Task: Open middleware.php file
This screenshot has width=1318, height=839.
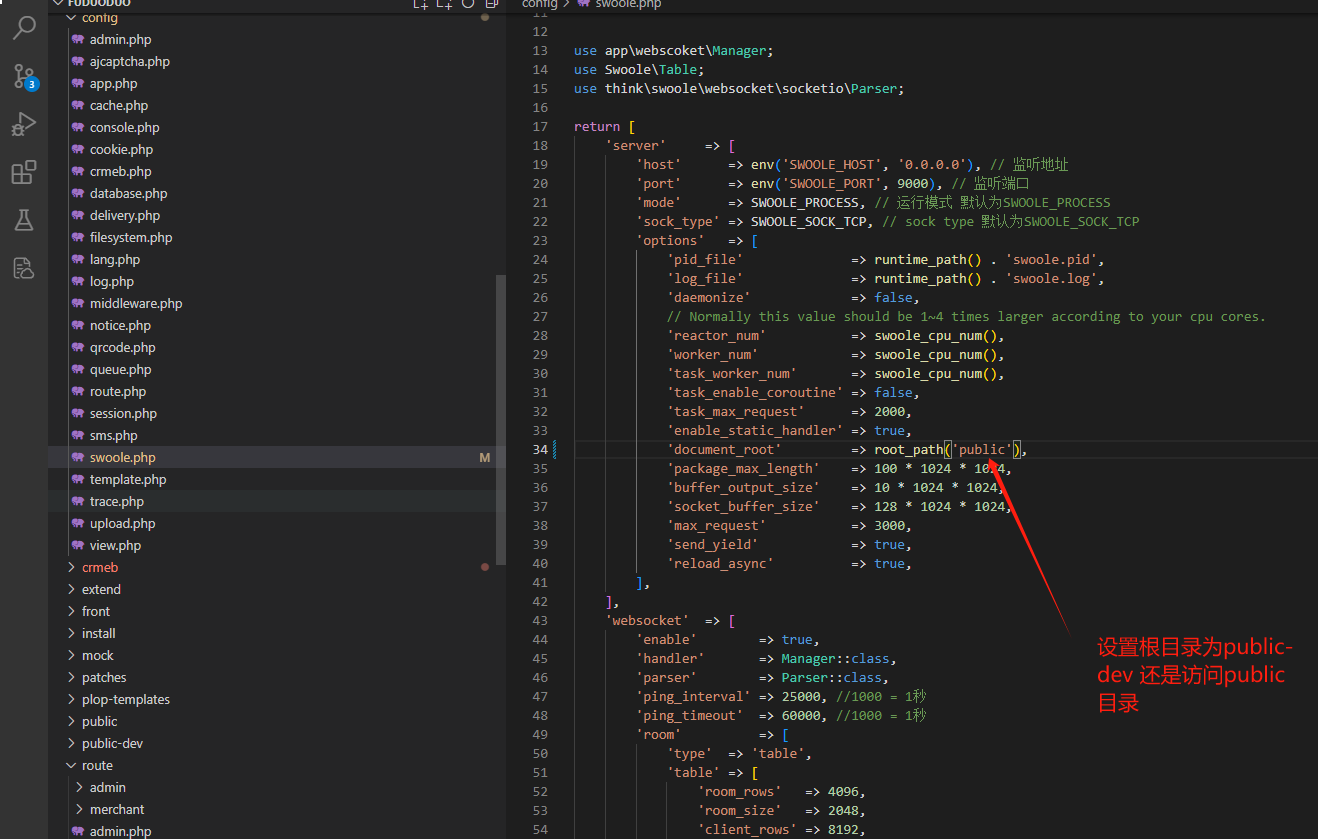Action: [136, 303]
